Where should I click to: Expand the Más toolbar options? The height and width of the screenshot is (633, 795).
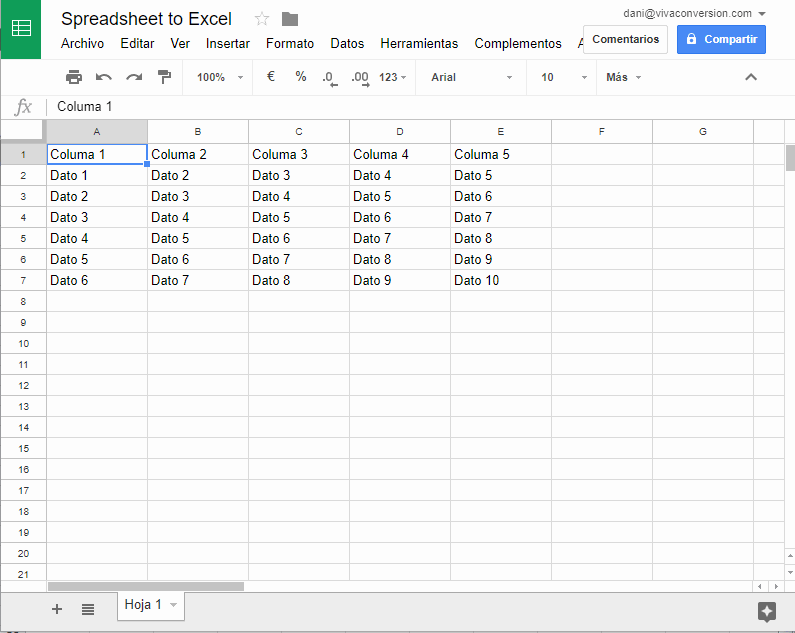click(624, 77)
